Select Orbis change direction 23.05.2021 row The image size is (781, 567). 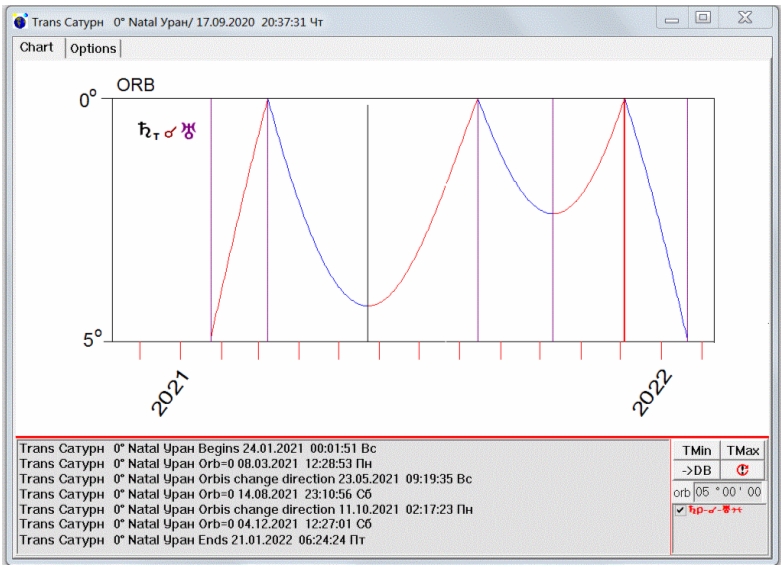(245, 479)
